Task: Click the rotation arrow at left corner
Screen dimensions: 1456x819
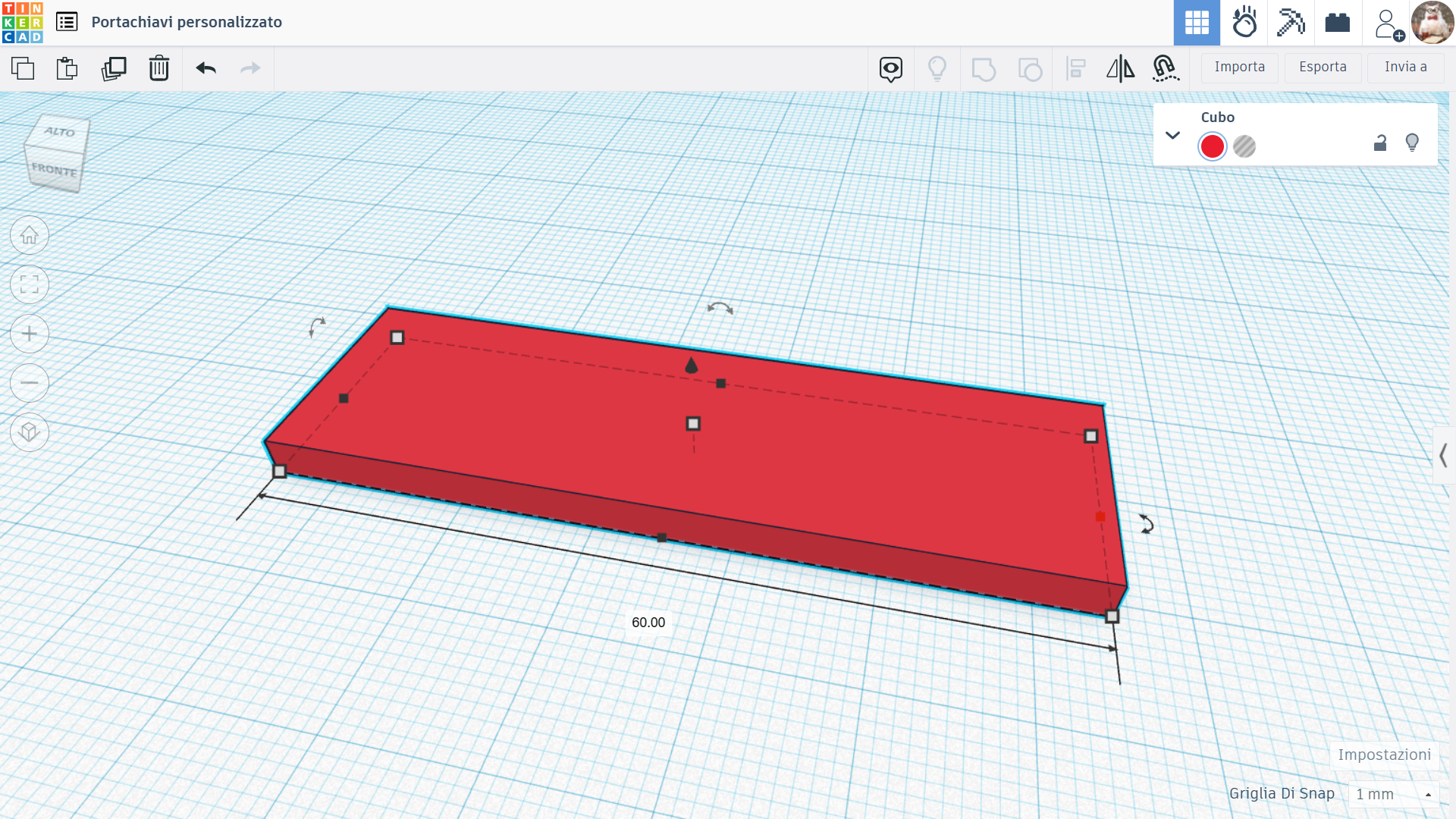Action: coord(317,327)
